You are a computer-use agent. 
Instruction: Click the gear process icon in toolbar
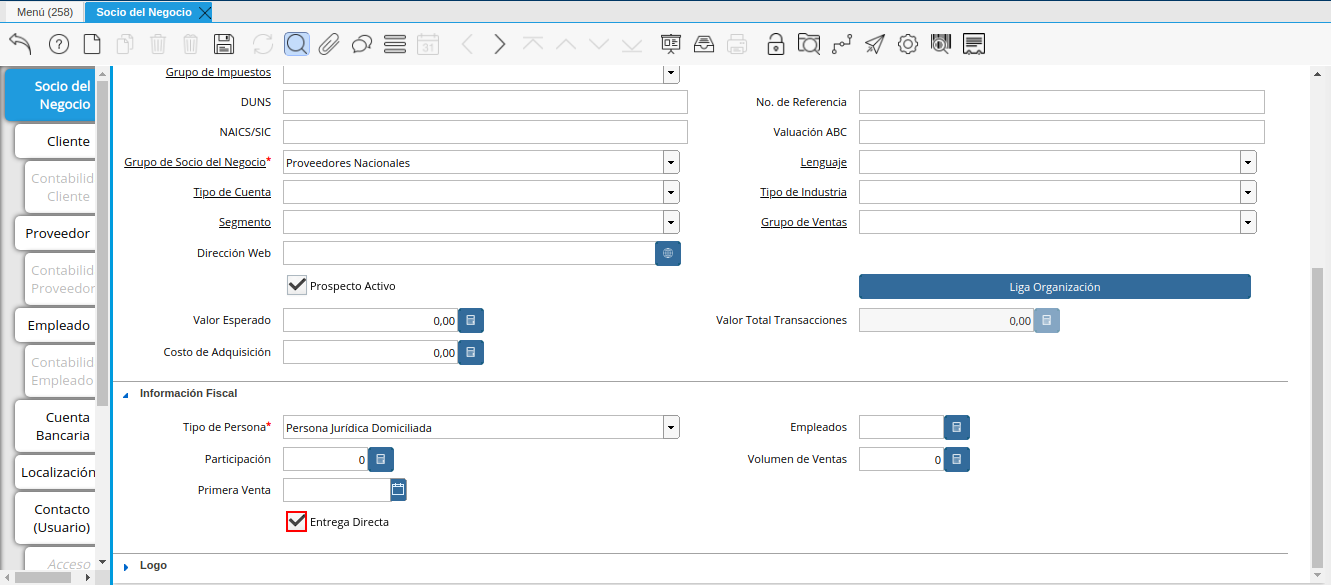908,44
